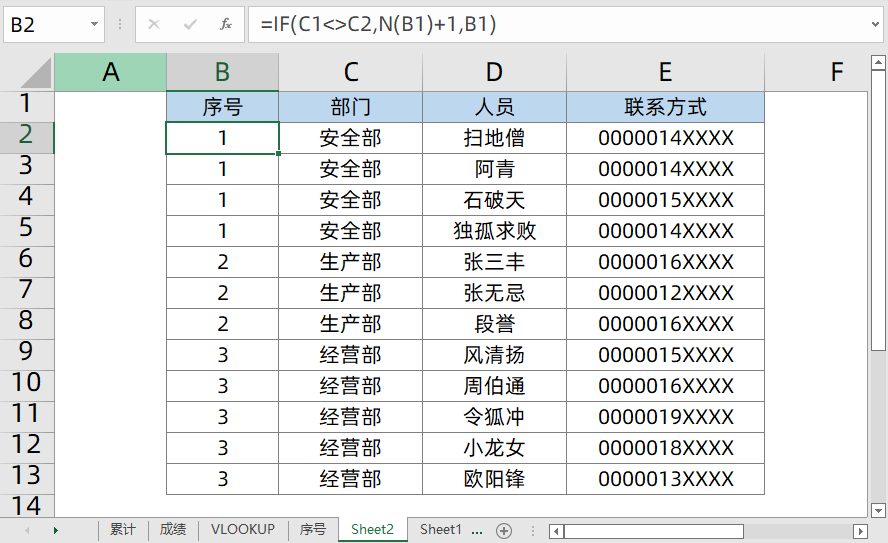
Task: Click vertical scrollbar down arrow
Action: point(878,510)
